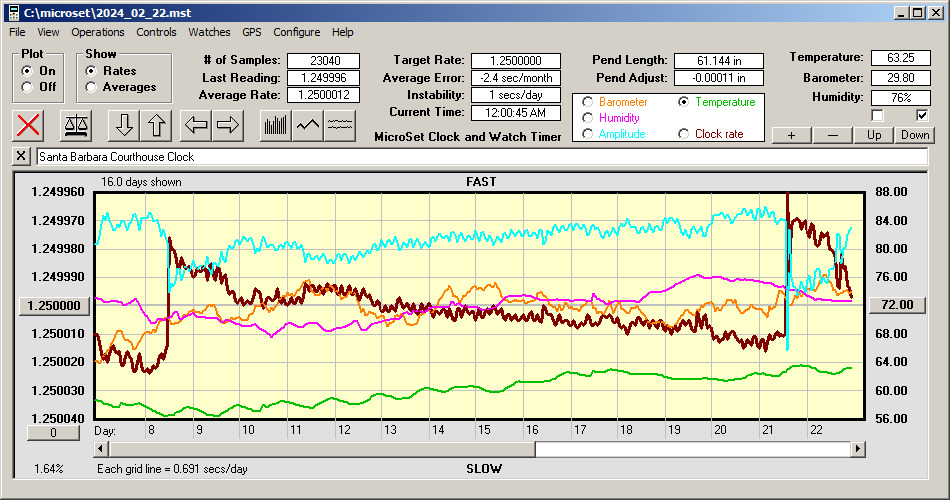Click the Up button
The image size is (950, 500).
click(874, 135)
